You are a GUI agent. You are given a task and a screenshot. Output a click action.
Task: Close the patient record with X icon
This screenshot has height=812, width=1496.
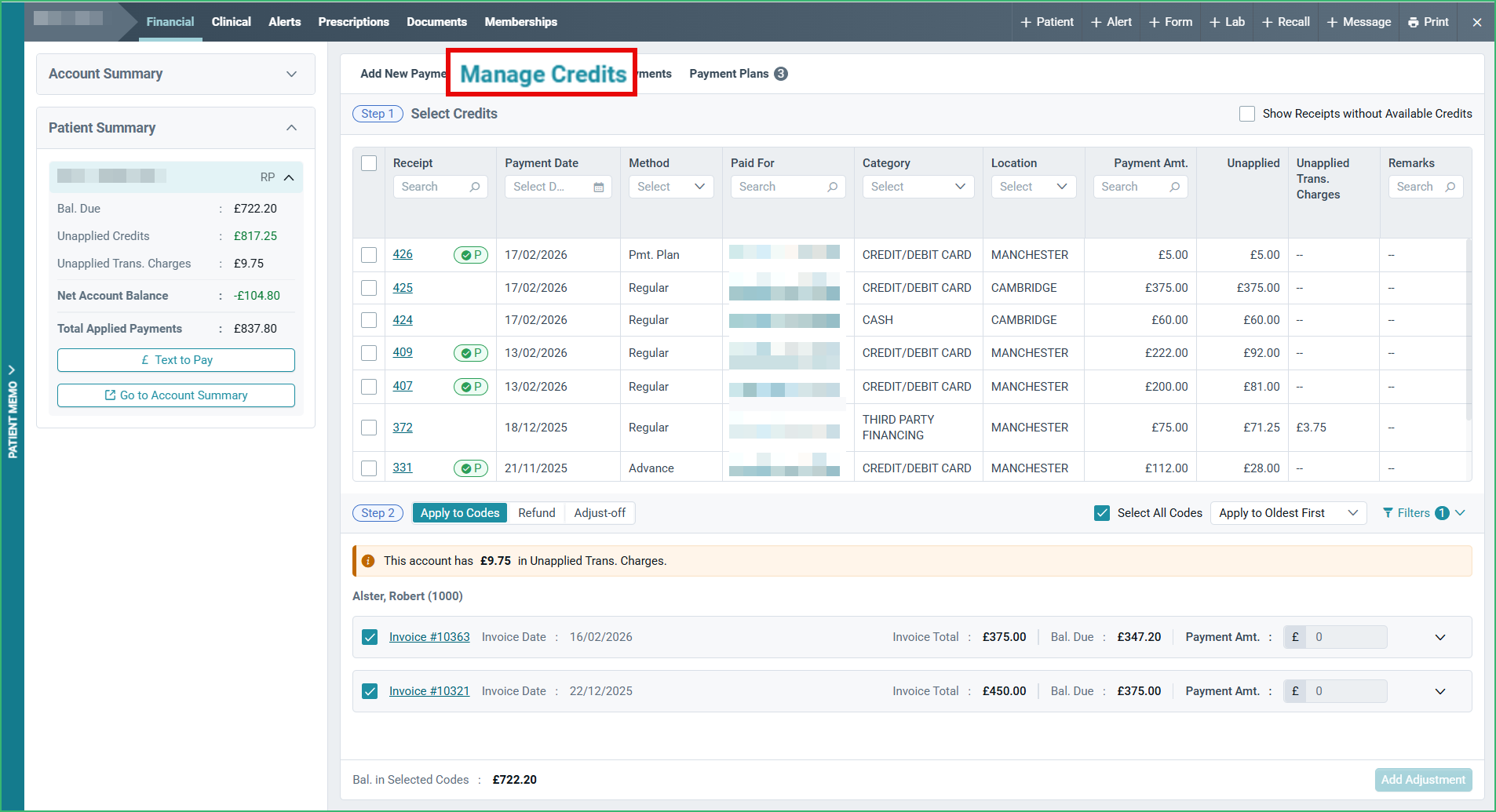point(1476,22)
